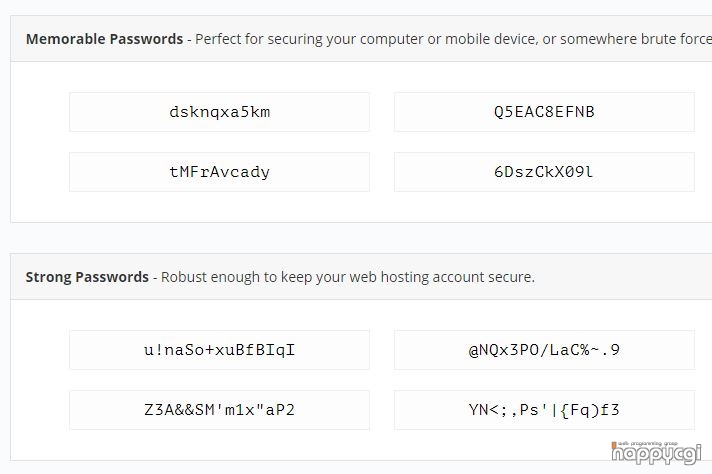Click the 'Memorable Passwords' heading

pos(104,39)
